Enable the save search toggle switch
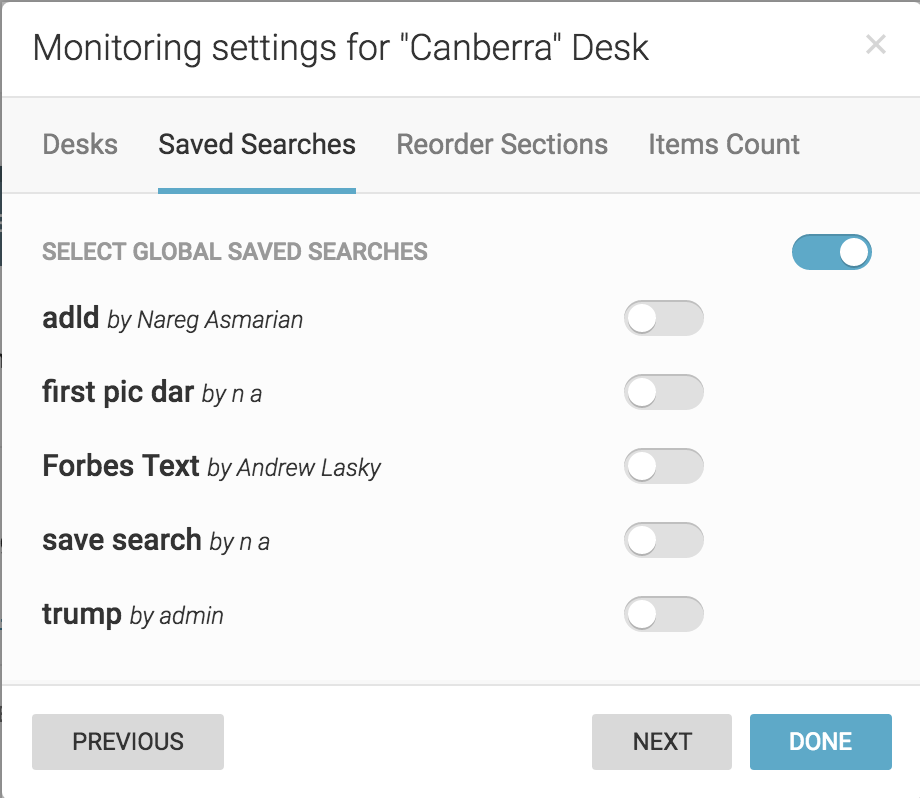Viewport: 920px width, 798px height. point(663,540)
